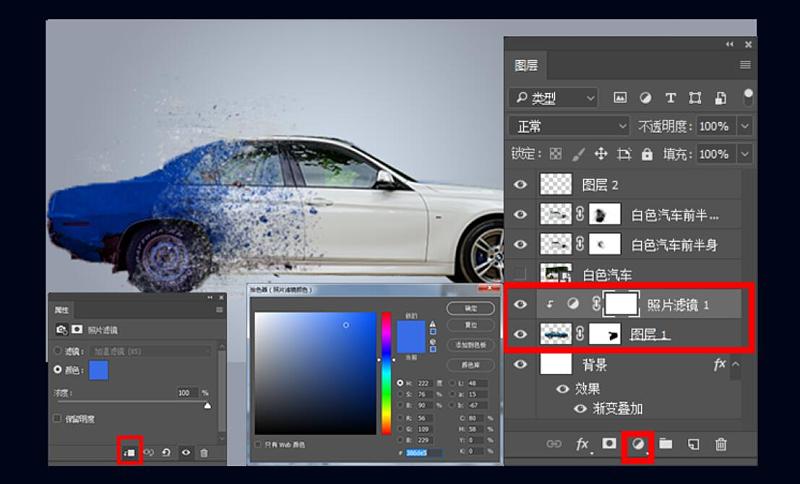Click the clip-to-layer icon in Properties panel
The height and width of the screenshot is (484, 800).
point(129,452)
